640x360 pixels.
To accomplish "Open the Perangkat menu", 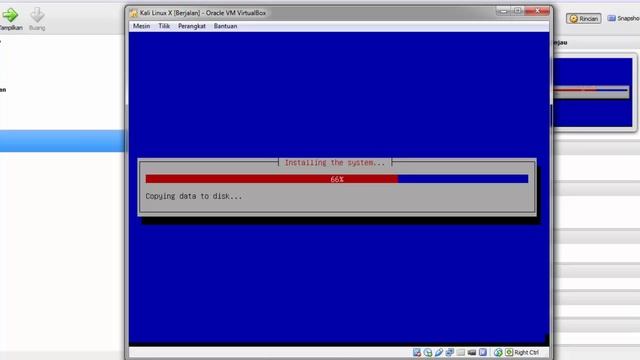I will (x=192, y=26).
